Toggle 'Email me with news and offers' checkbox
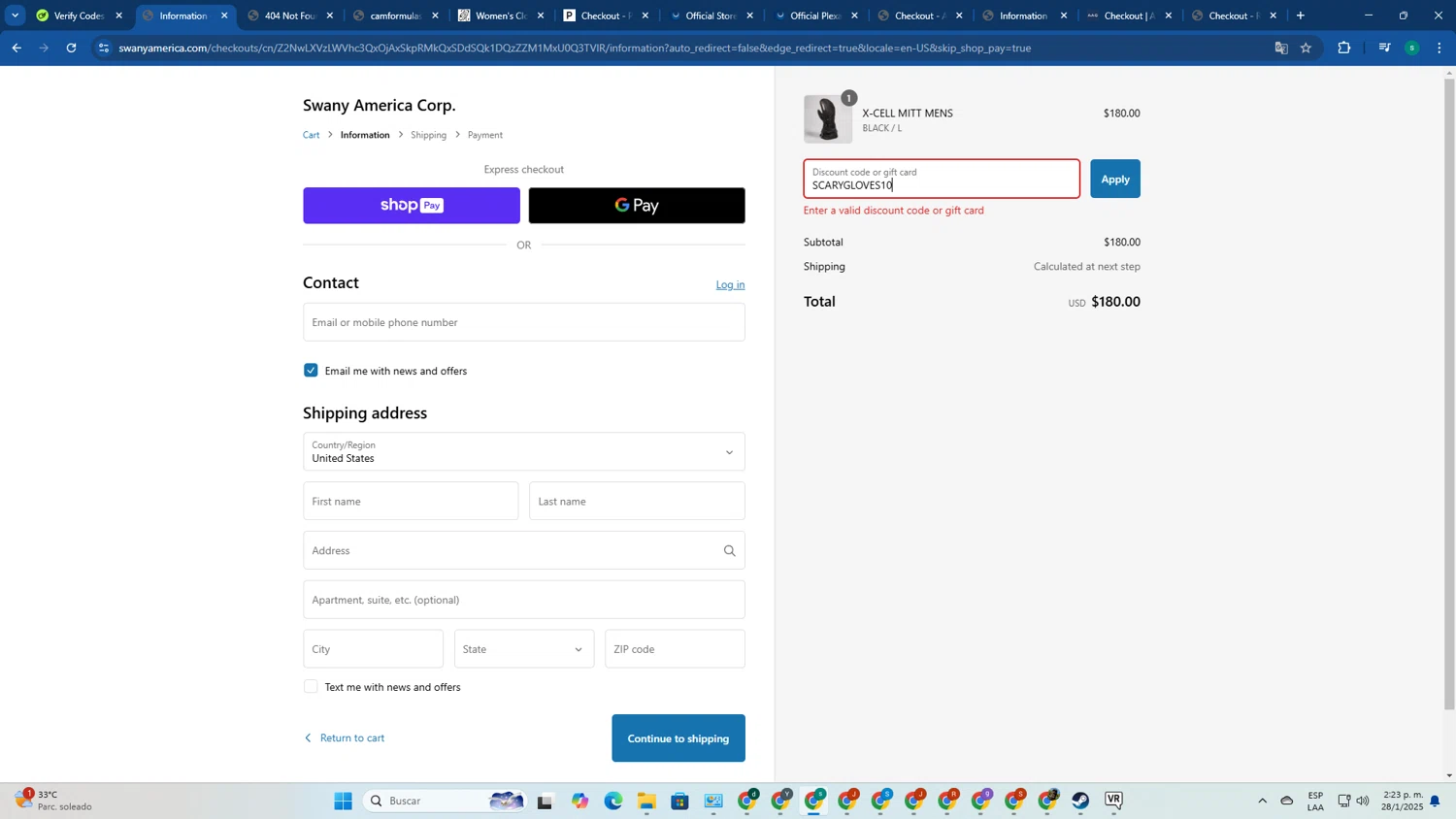1456x819 pixels. pos(311,370)
